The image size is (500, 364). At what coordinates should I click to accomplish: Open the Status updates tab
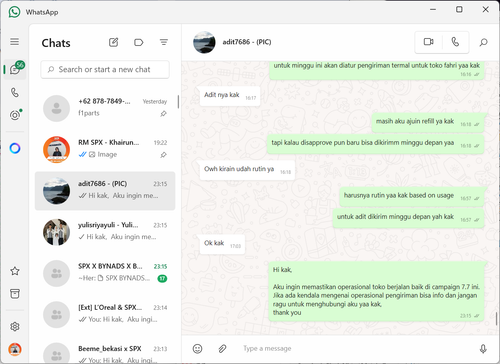[15, 115]
